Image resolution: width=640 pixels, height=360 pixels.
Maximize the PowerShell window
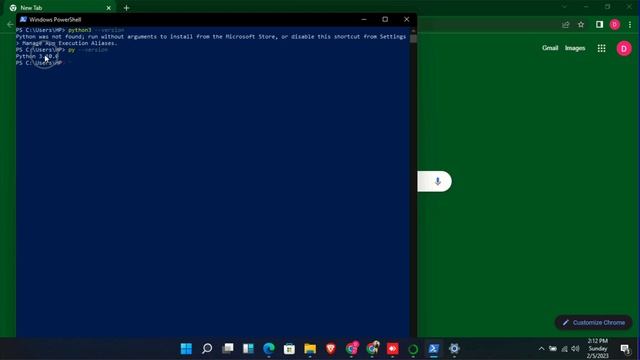click(x=385, y=19)
